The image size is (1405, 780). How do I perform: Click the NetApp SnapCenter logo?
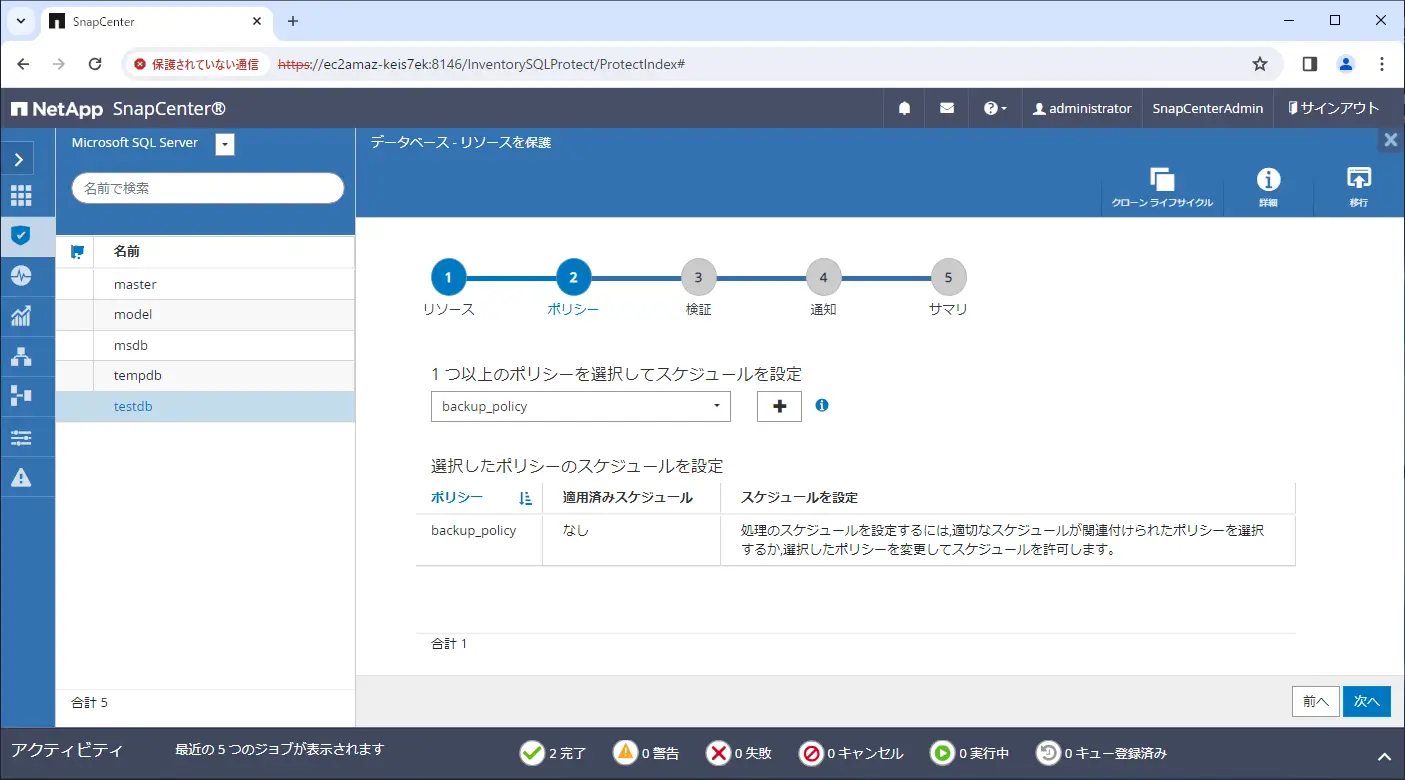[x=118, y=109]
